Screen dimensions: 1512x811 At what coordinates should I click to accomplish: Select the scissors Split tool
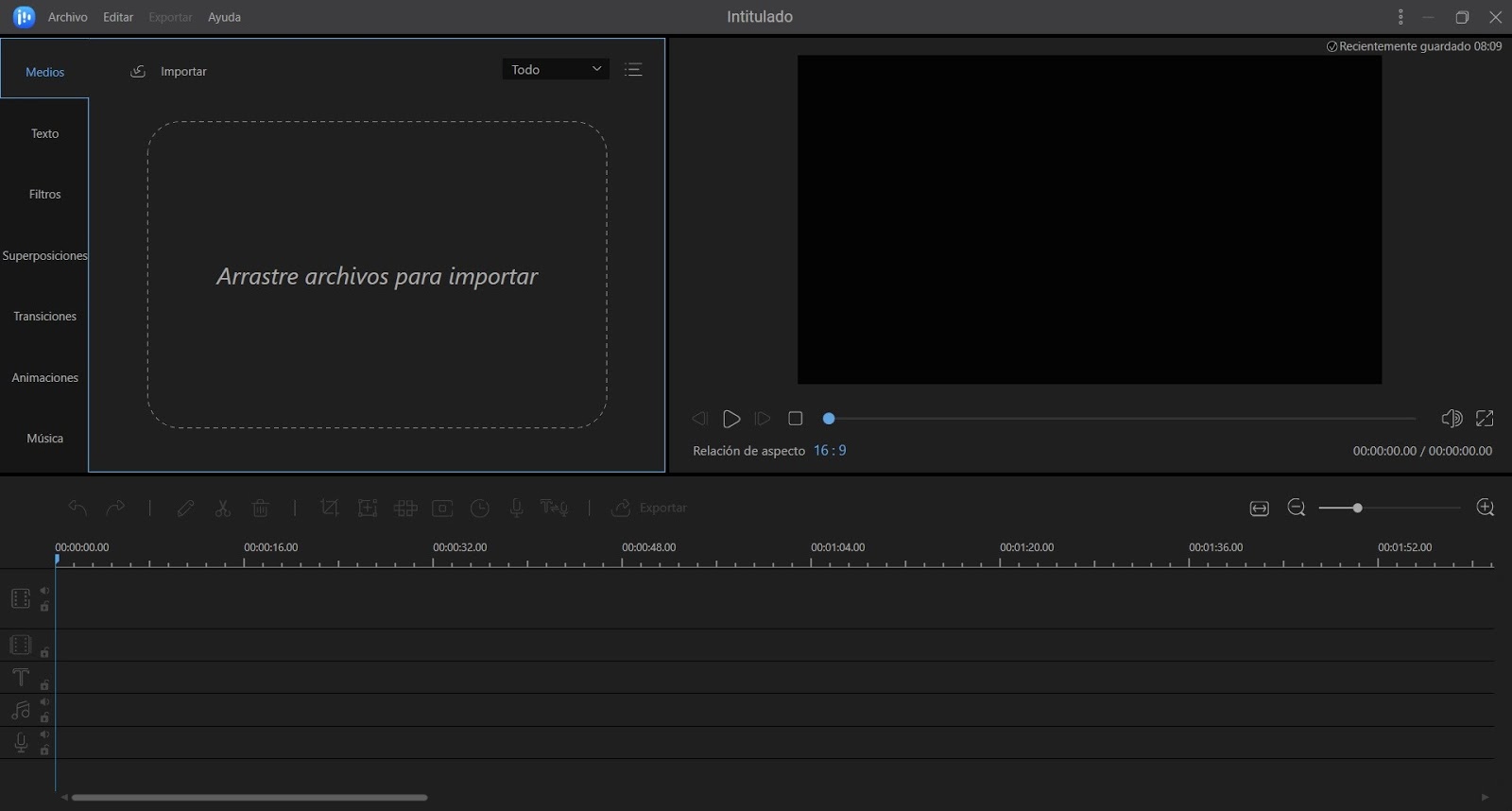tap(223, 508)
